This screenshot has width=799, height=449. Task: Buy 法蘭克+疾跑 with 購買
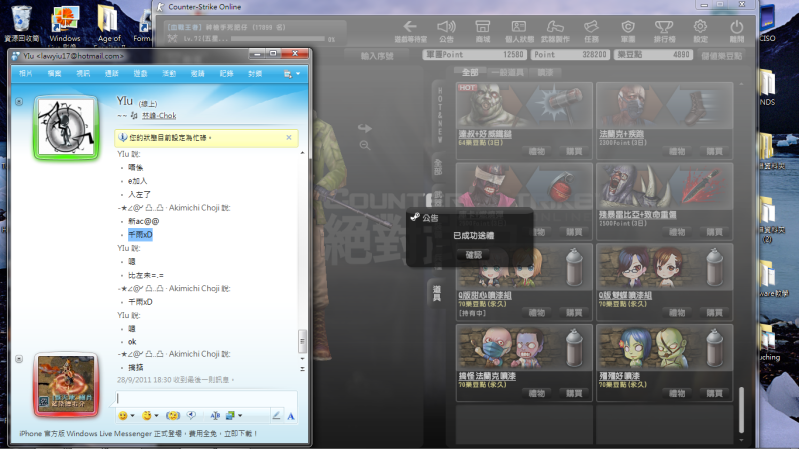pyautogui.click(x=714, y=151)
